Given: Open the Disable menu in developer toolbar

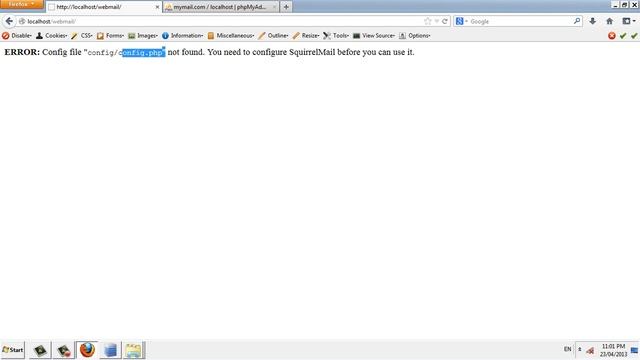Looking at the screenshot, I should pyautogui.click(x=17, y=36).
